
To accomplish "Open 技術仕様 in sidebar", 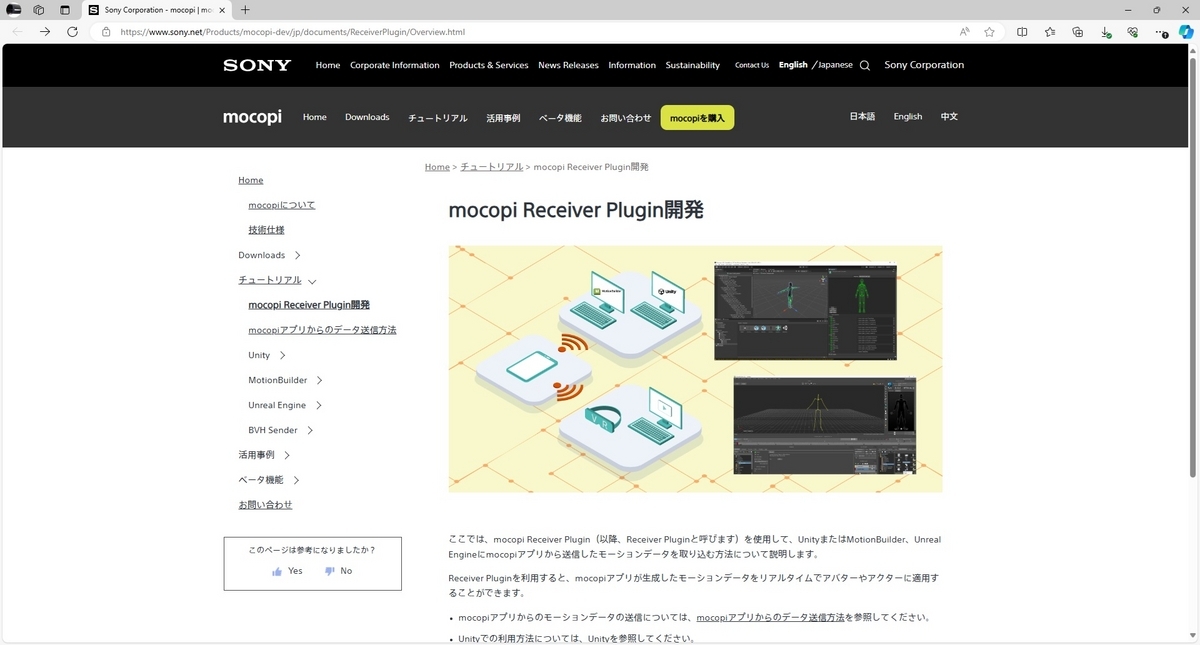I will click(x=266, y=230).
